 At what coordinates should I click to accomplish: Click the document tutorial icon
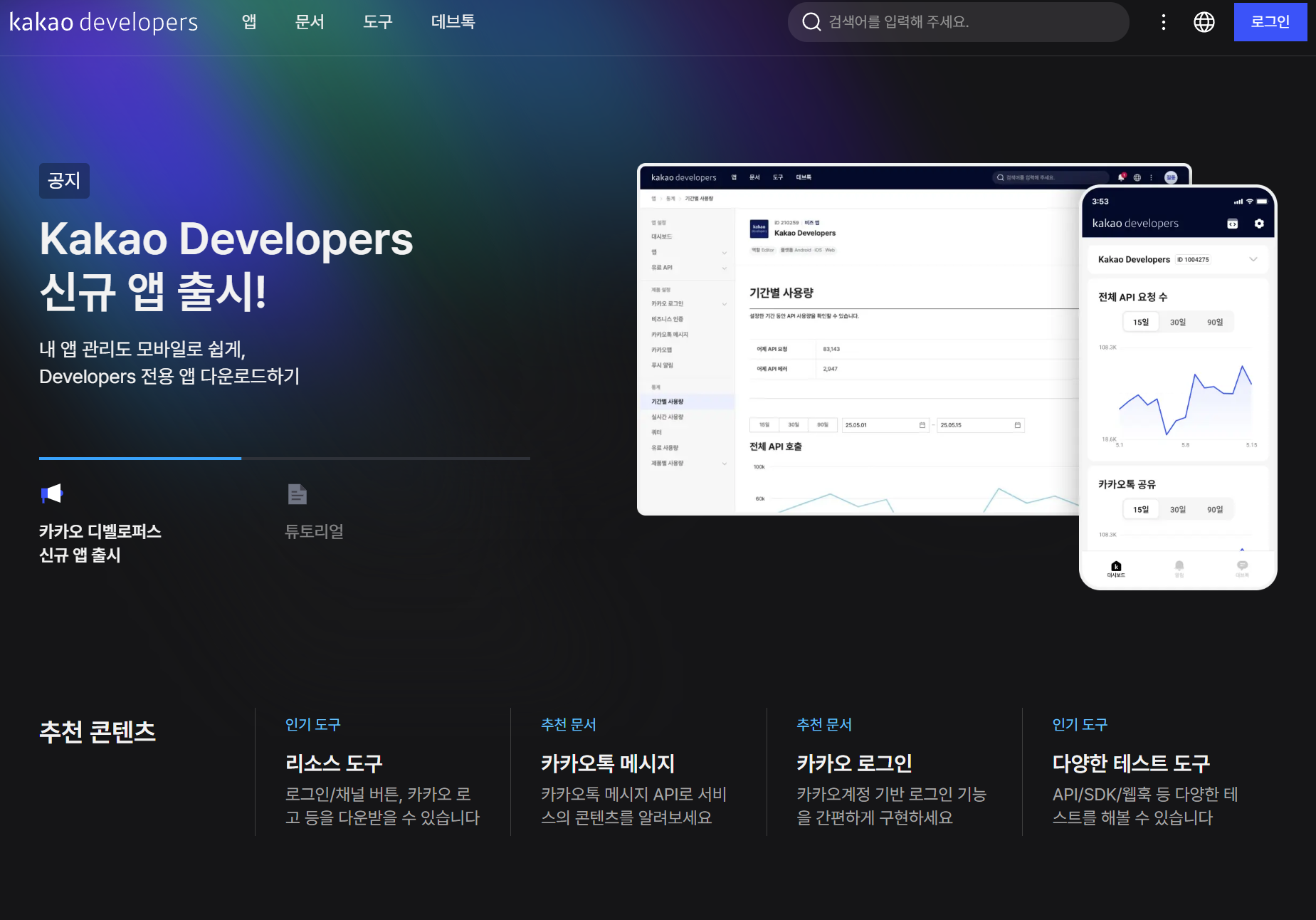[298, 493]
